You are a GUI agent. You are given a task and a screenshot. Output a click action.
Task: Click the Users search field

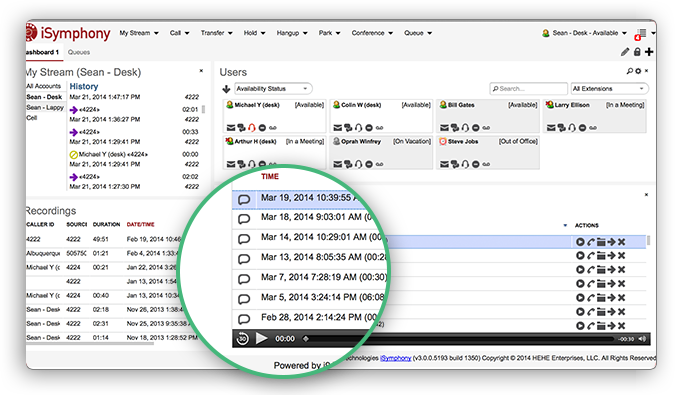pyautogui.click(x=528, y=89)
